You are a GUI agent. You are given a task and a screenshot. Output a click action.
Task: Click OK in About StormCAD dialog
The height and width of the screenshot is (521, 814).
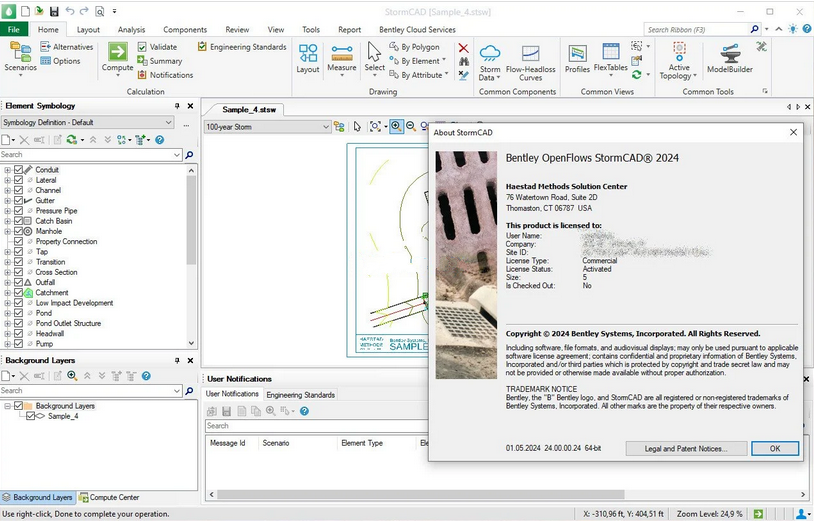[775, 448]
